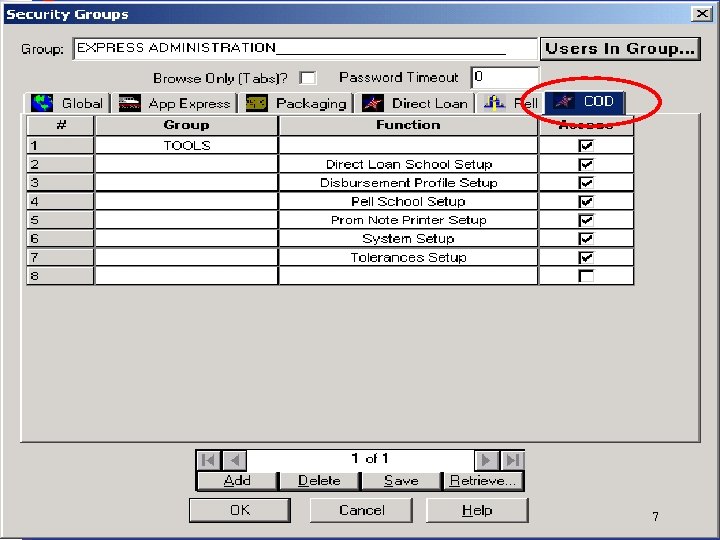
Task: Select row number 4 header
Action: (60, 202)
